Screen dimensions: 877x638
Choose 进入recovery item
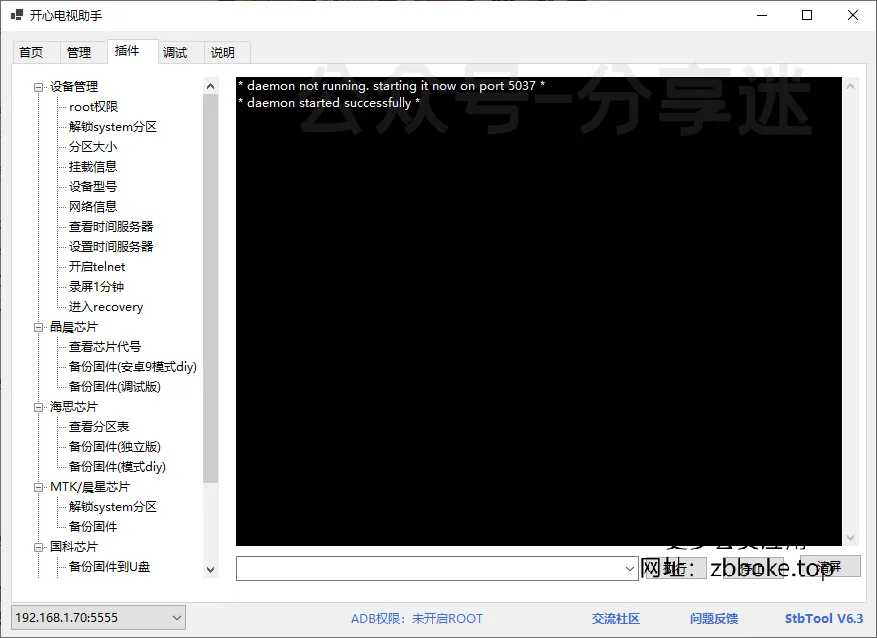[x=106, y=307]
